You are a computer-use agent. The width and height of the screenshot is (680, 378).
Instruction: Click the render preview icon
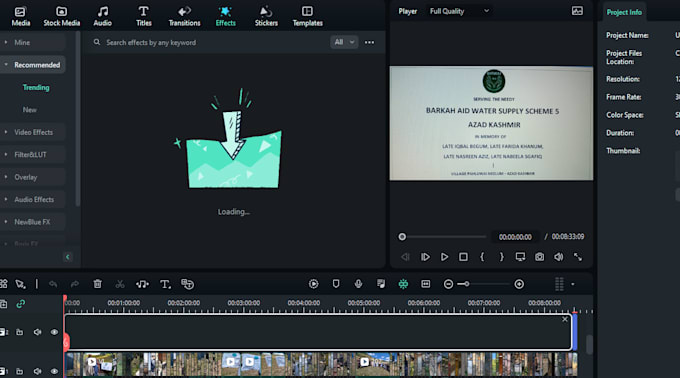tap(314, 284)
